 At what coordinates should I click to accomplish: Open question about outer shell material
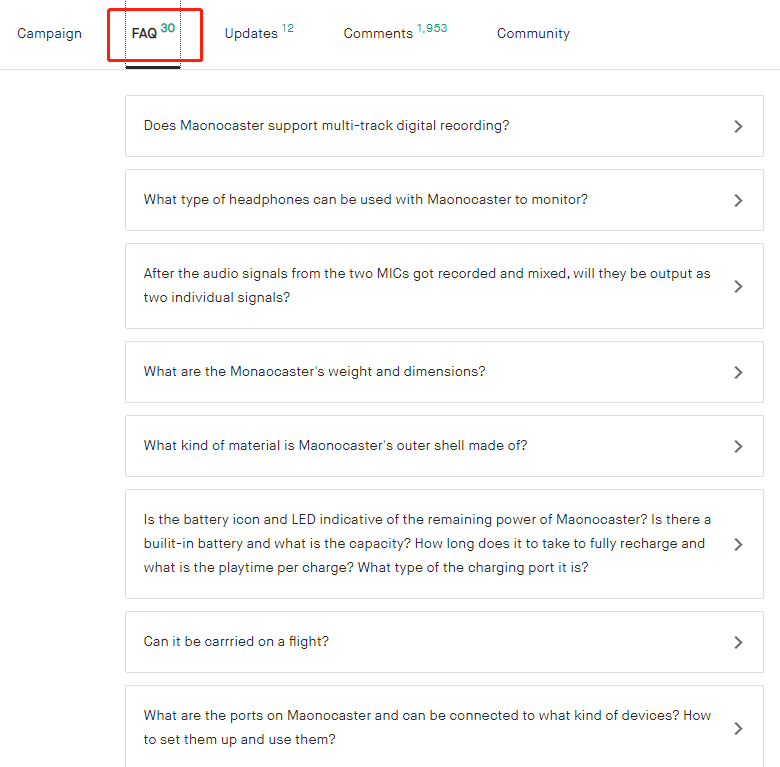coord(335,446)
